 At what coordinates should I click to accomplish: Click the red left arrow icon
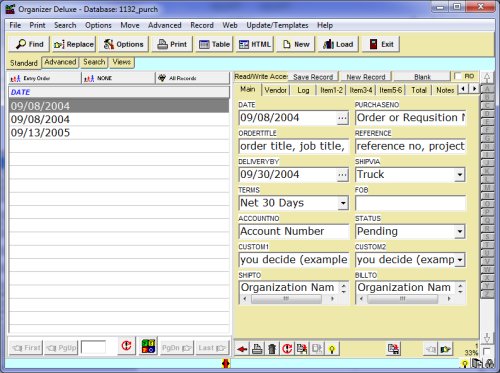pyautogui.click(x=242, y=349)
